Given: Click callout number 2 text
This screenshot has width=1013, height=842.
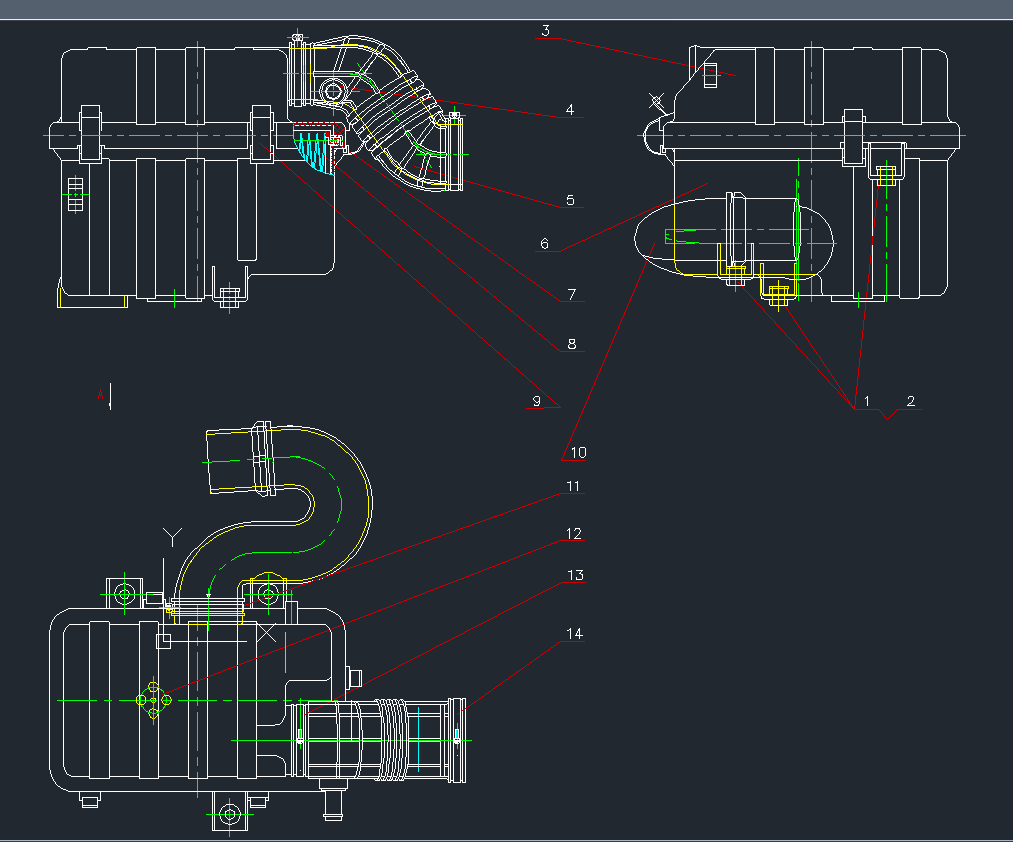Looking at the screenshot, I should 910,401.
